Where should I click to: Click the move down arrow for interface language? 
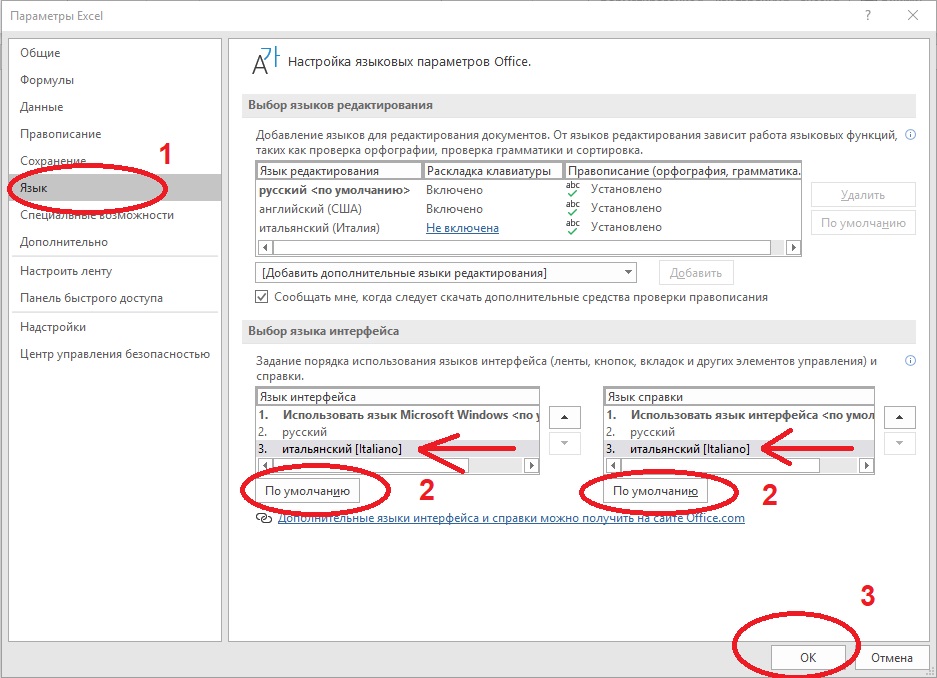tap(564, 443)
